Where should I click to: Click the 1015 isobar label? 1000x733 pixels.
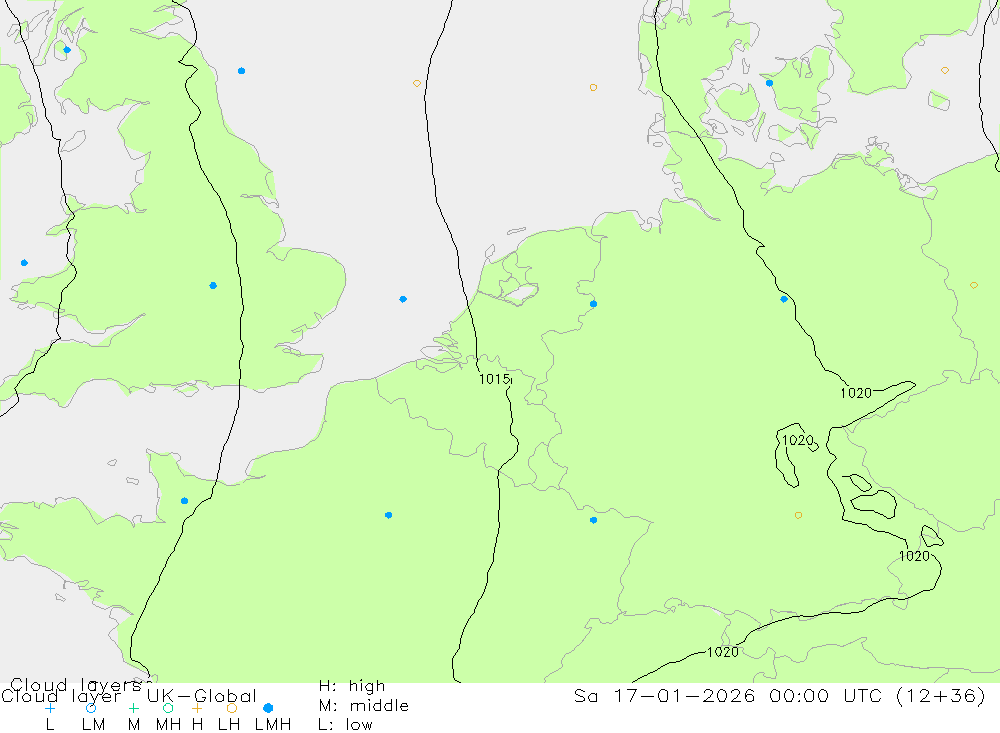[494, 380]
